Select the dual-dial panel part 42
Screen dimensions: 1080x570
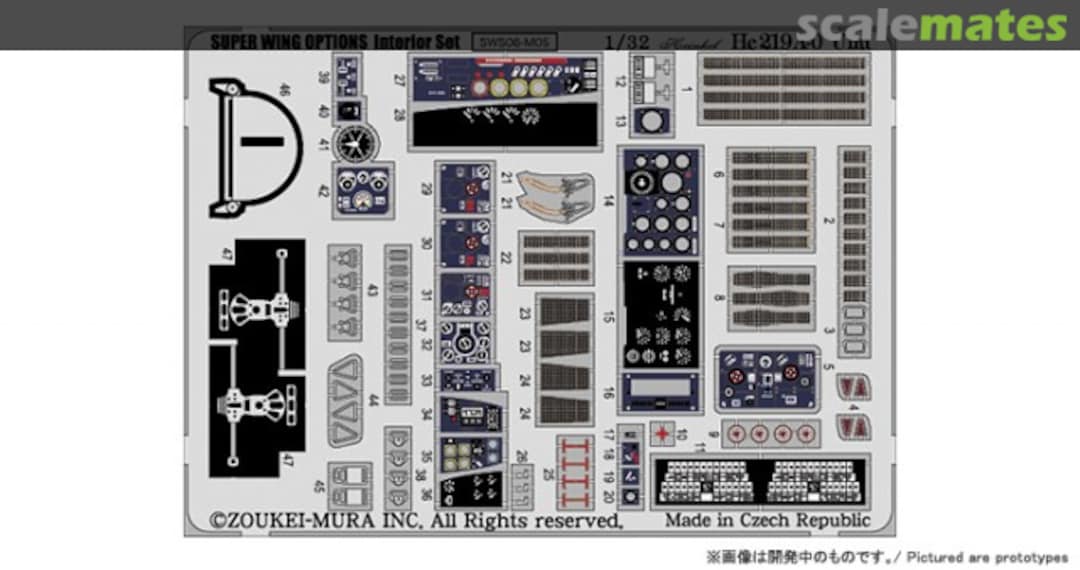tap(362, 189)
